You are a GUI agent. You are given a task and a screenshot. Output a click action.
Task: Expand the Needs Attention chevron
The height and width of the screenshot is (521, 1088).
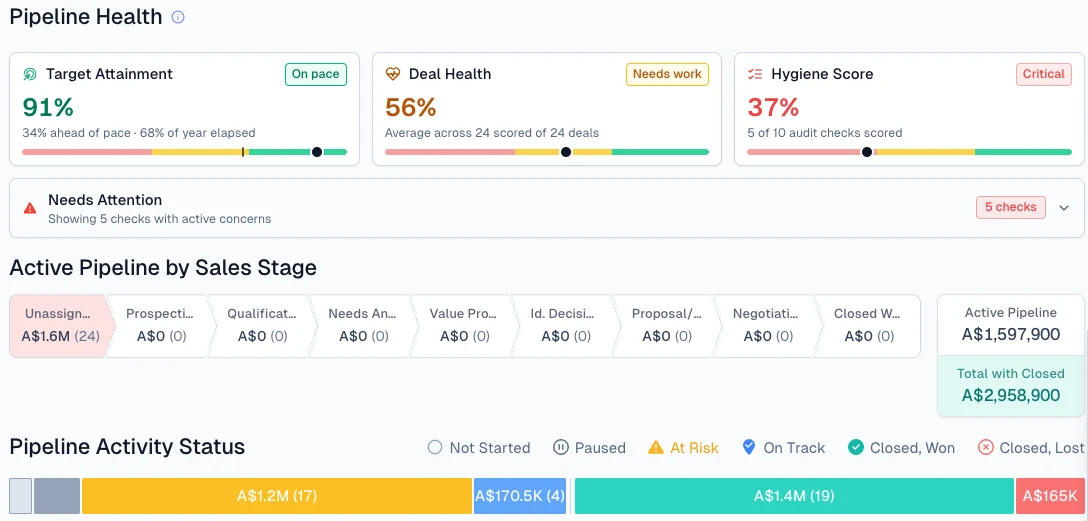pyautogui.click(x=1064, y=207)
